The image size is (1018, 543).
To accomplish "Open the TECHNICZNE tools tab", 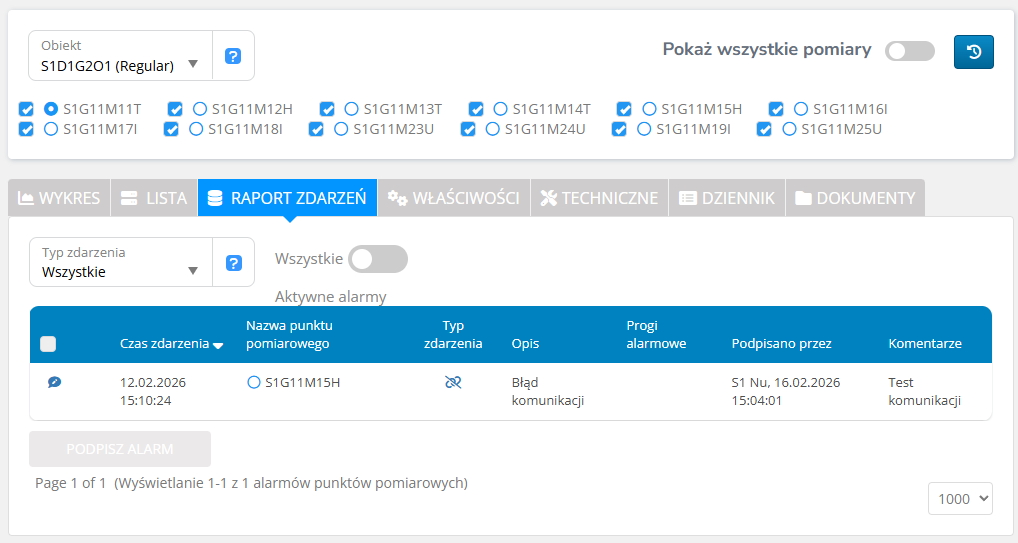I will click(x=598, y=198).
